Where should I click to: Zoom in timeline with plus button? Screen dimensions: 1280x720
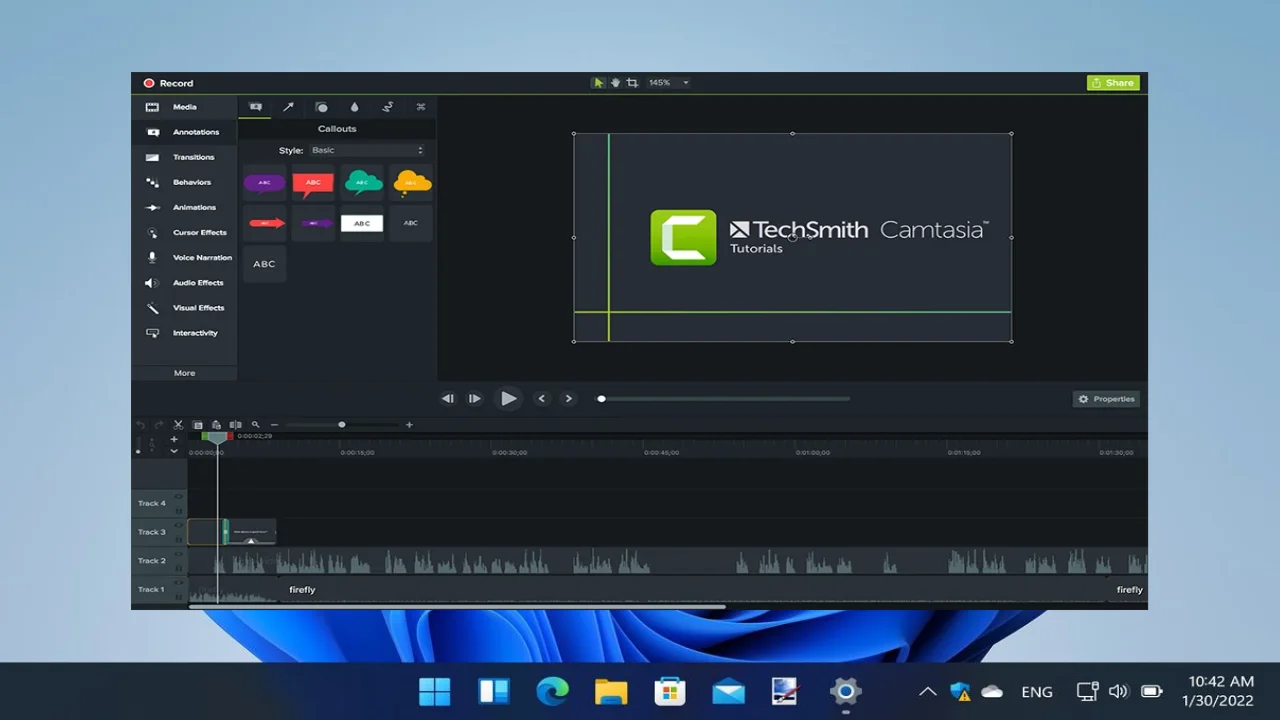409,425
